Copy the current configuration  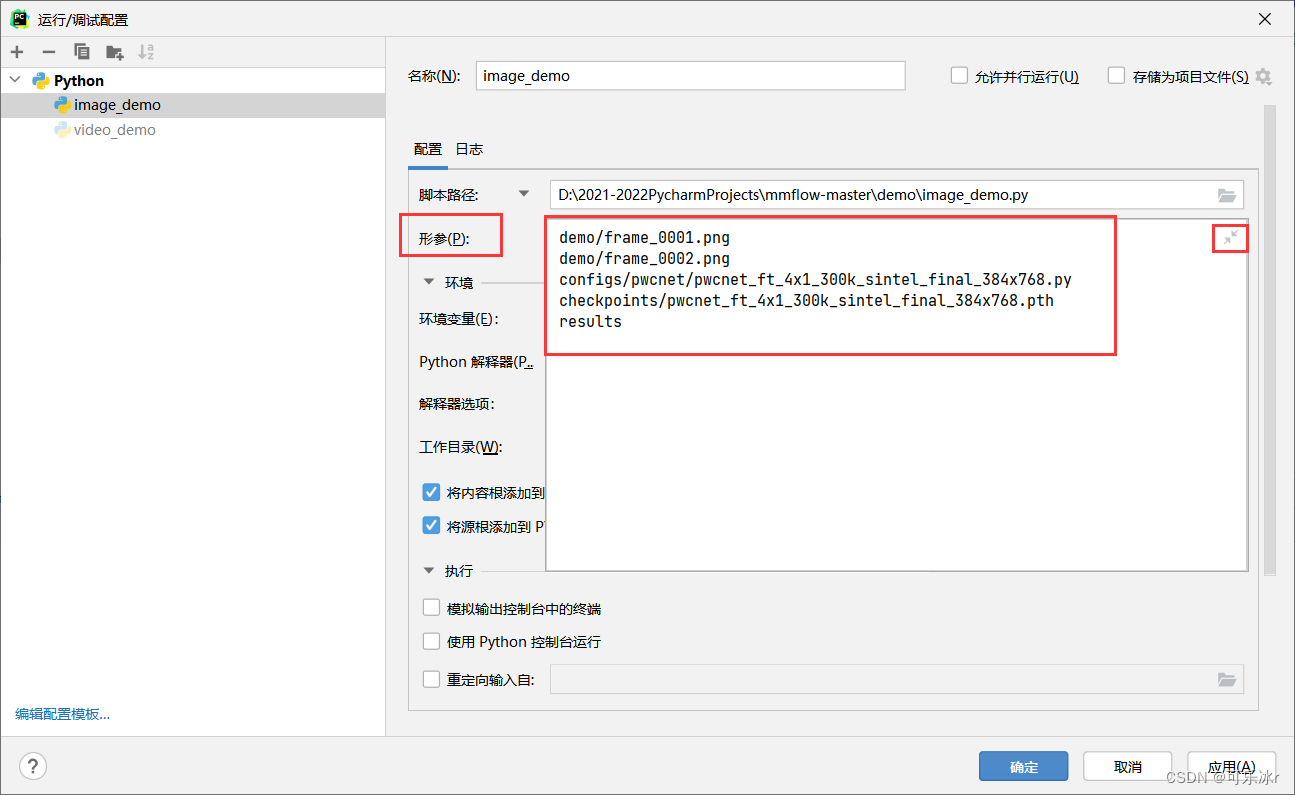(x=82, y=51)
